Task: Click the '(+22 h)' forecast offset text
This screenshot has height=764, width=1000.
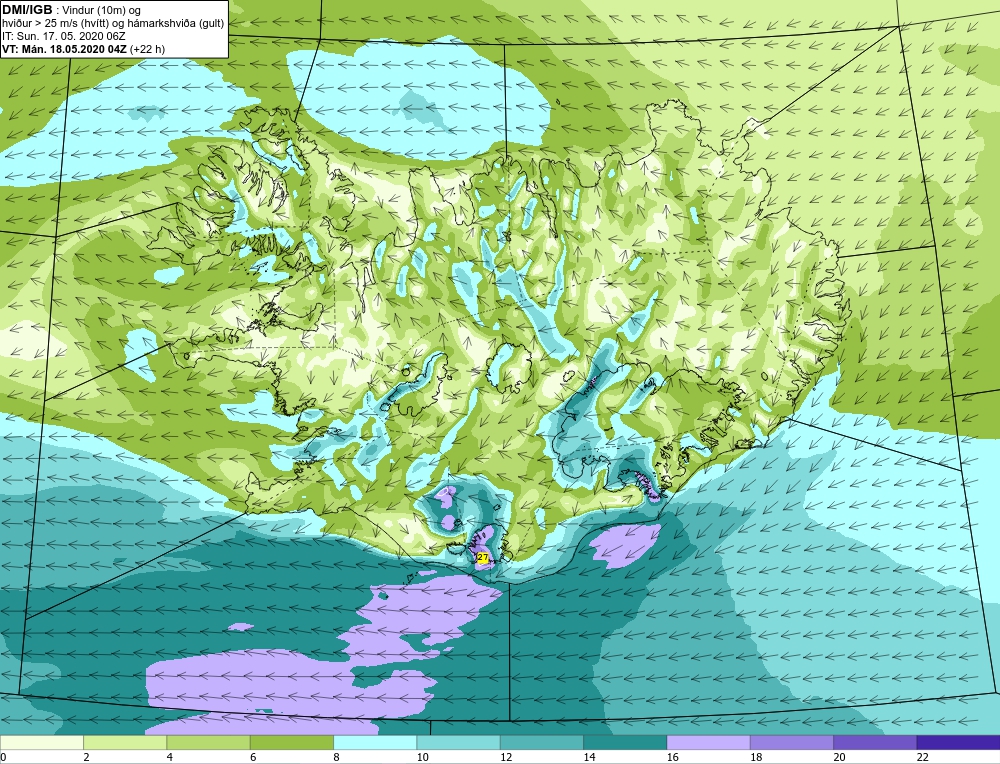Action: pyautogui.click(x=147, y=49)
